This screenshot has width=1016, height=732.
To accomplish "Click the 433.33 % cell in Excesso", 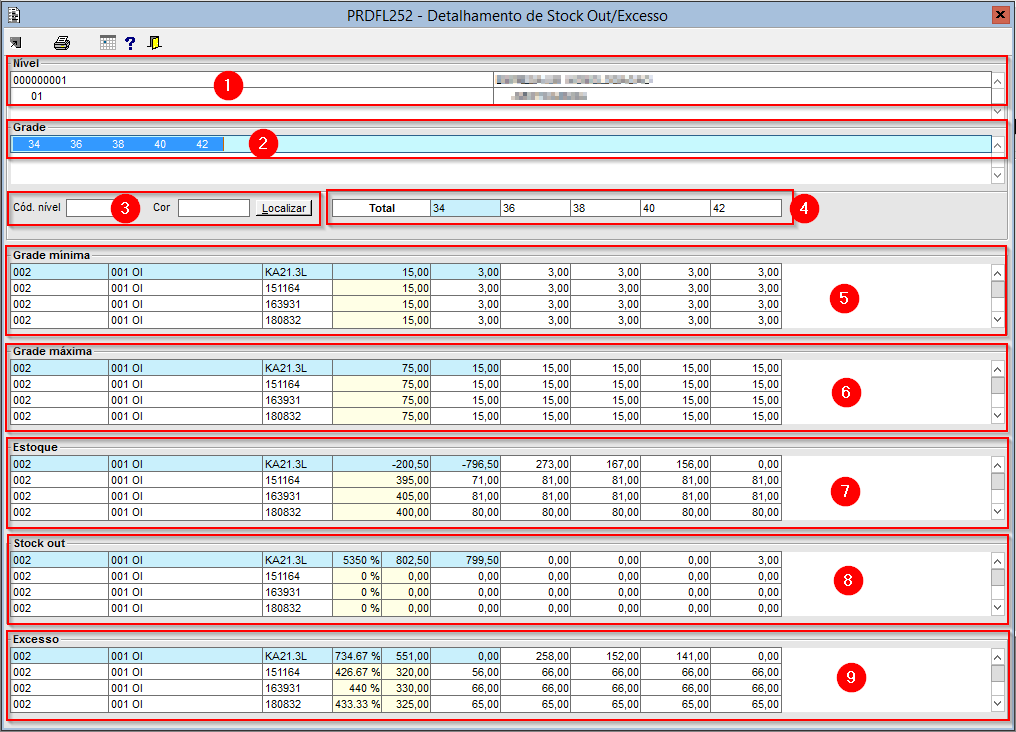I will (357, 703).
